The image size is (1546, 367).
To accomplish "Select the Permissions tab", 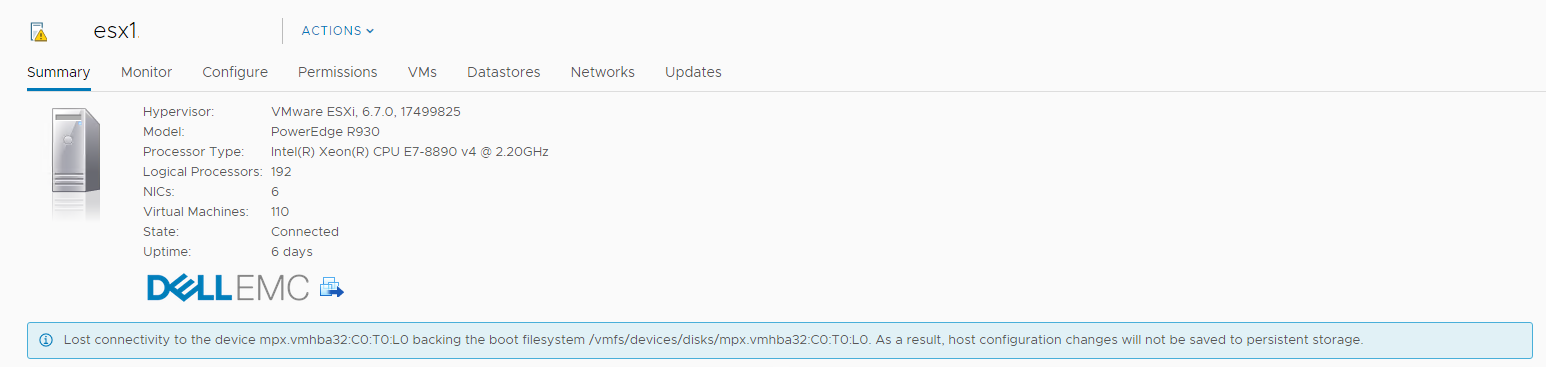I will pyautogui.click(x=338, y=72).
